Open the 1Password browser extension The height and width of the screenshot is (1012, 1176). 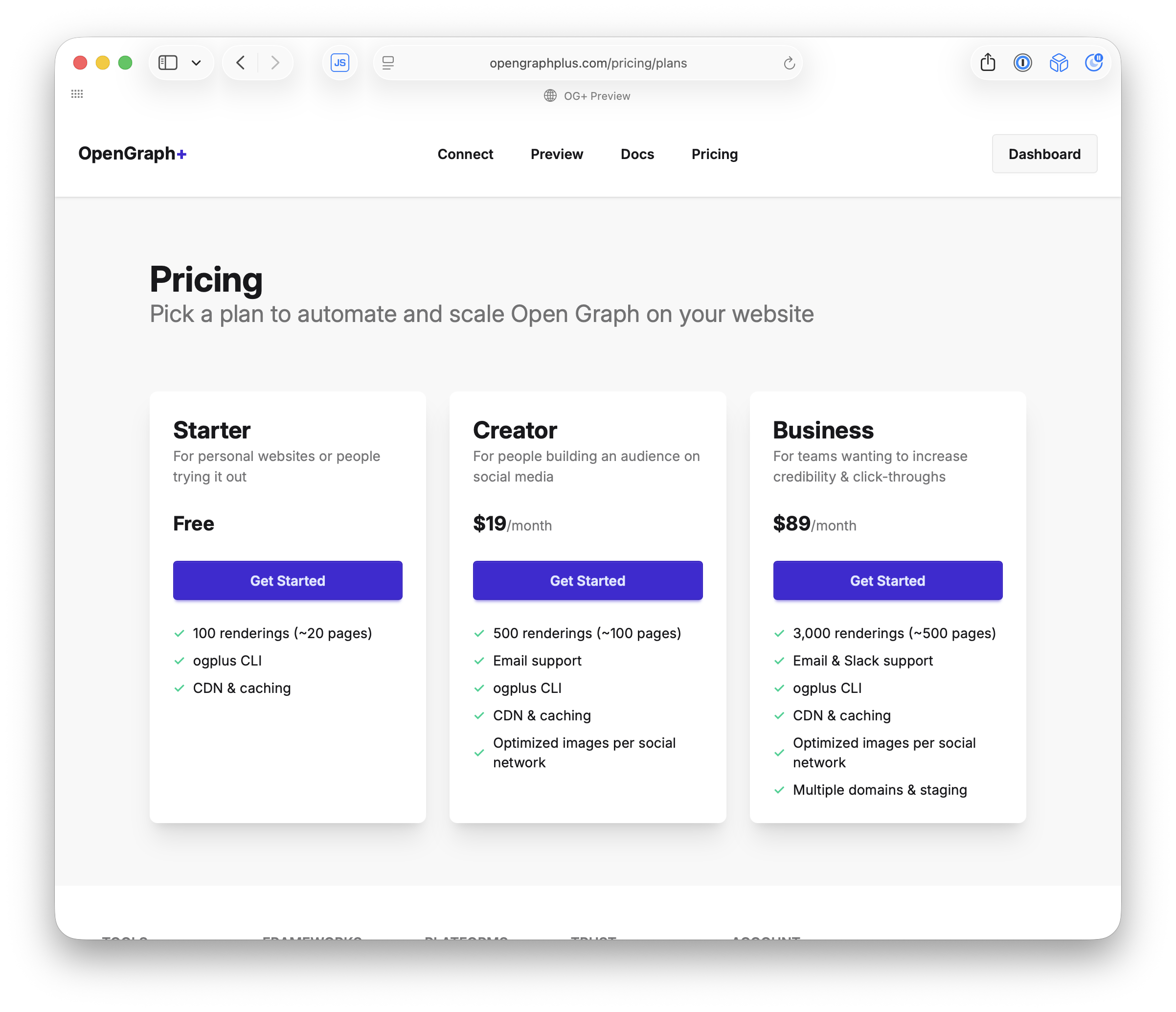coord(1022,63)
